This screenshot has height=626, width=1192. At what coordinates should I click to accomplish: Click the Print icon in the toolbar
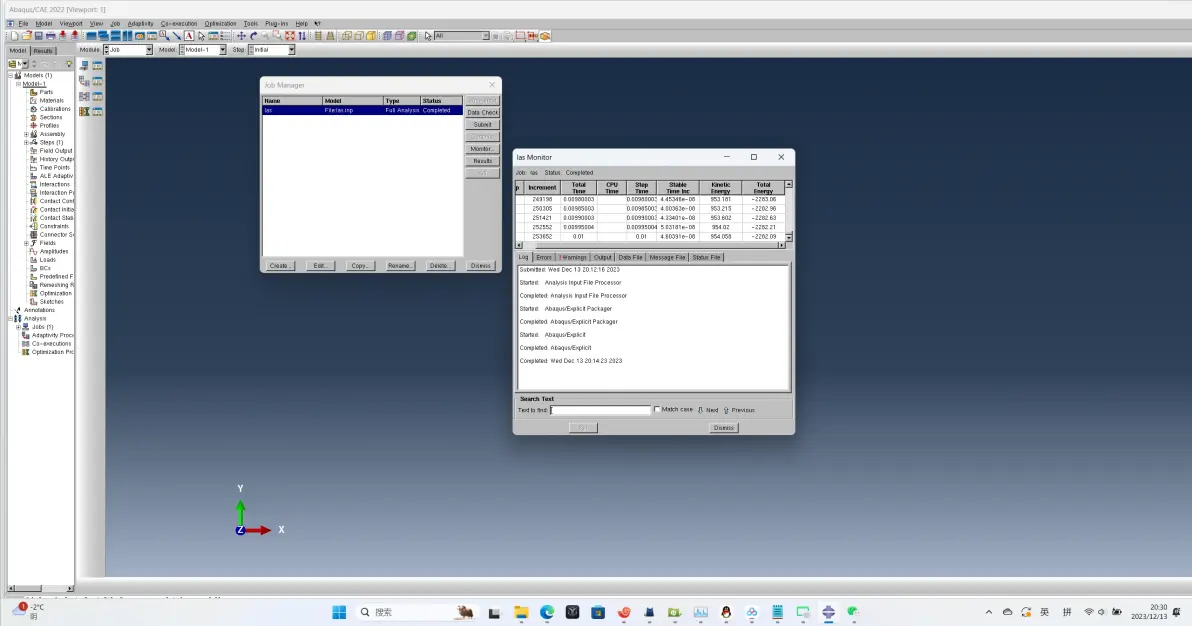click(x=51, y=36)
